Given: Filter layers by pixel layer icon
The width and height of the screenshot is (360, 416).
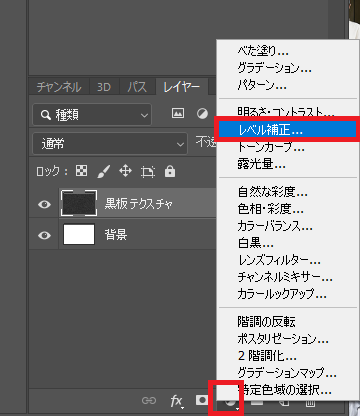Looking at the screenshot, I should tap(178, 113).
